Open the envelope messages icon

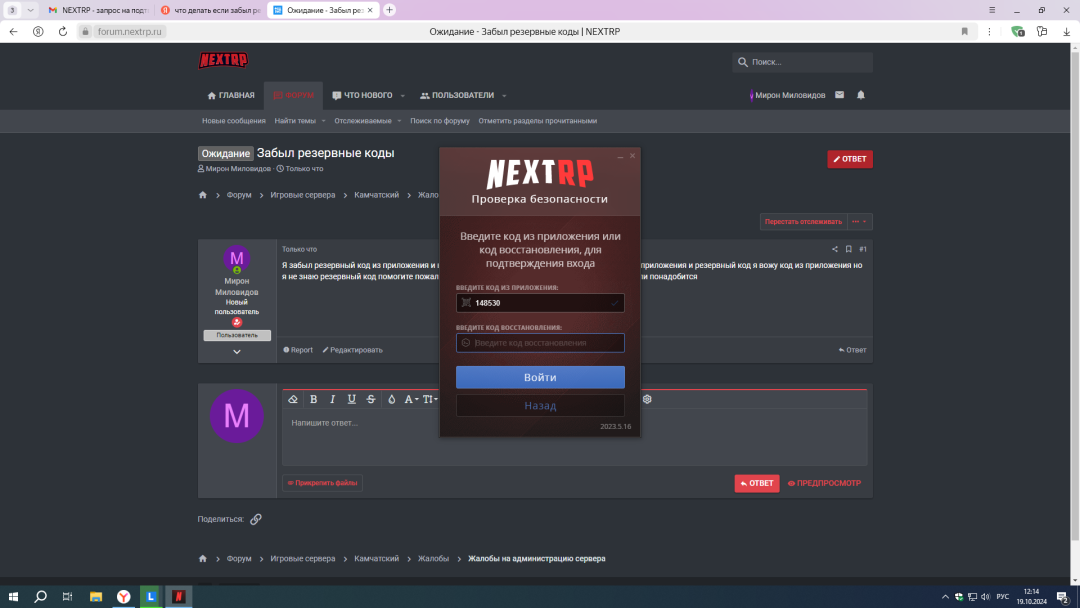(839, 95)
